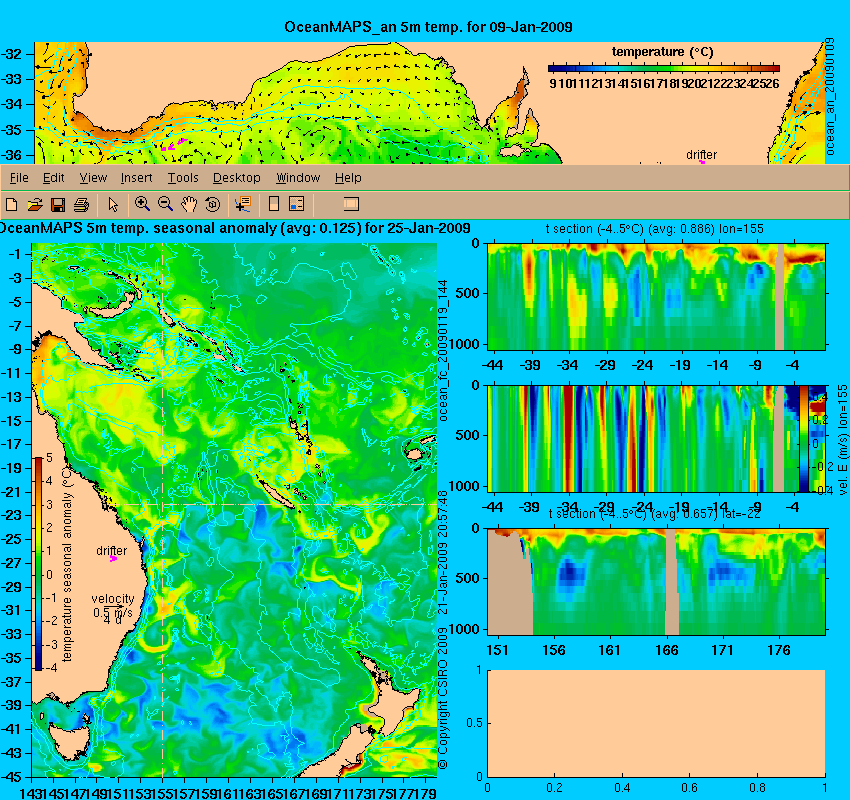Click inside the empty axes at bottom right
Screen dimensions: 850x800
(656, 724)
